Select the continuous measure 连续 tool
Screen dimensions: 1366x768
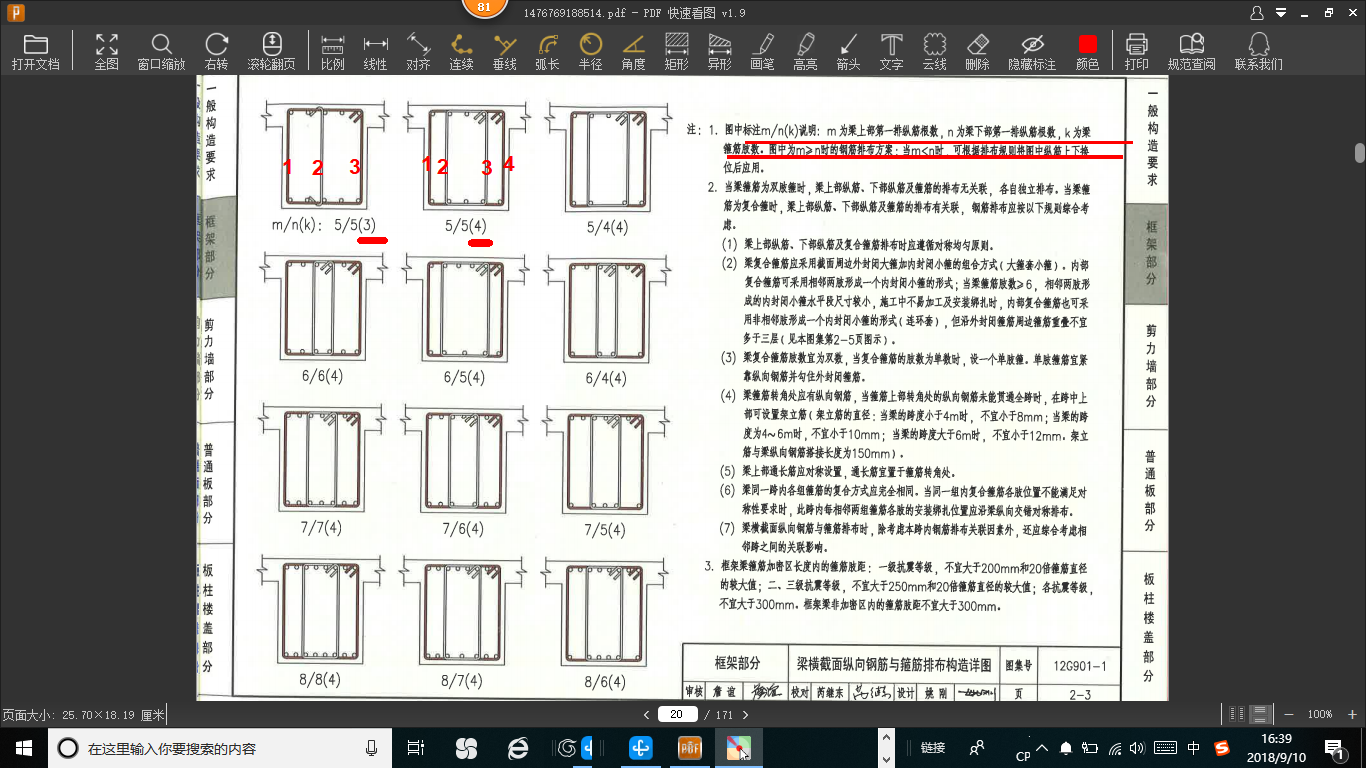[x=461, y=51]
